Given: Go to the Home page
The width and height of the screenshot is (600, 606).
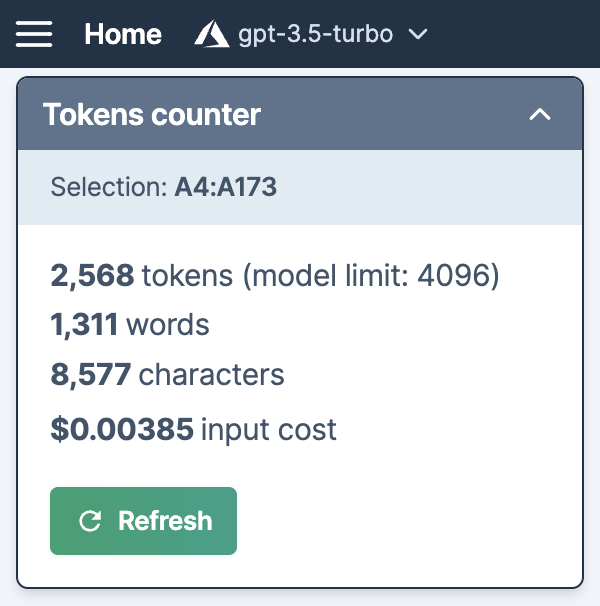Looking at the screenshot, I should [123, 34].
